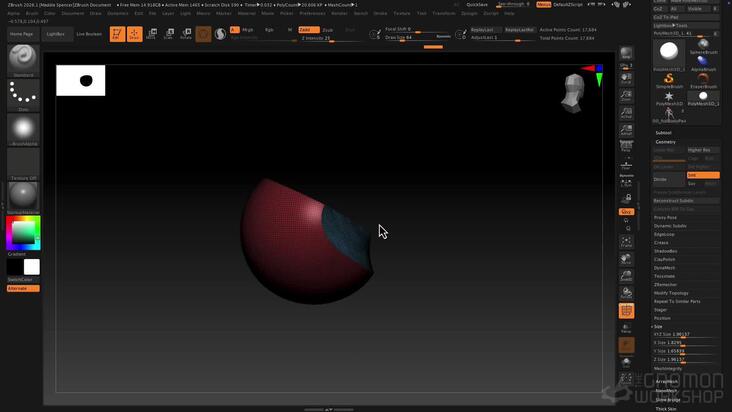
Task: Select the PolyMesh3D star tool thumbnail
Action: [x=669, y=98]
